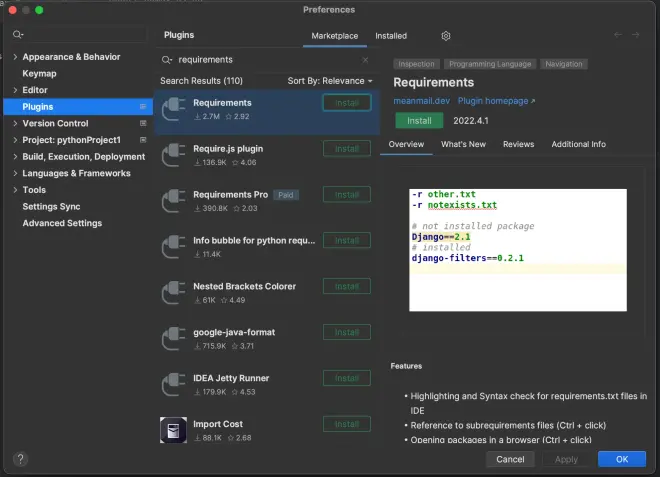The image size is (660, 477).
Task: Install the Require.js plugin
Action: click(x=347, y=149)
